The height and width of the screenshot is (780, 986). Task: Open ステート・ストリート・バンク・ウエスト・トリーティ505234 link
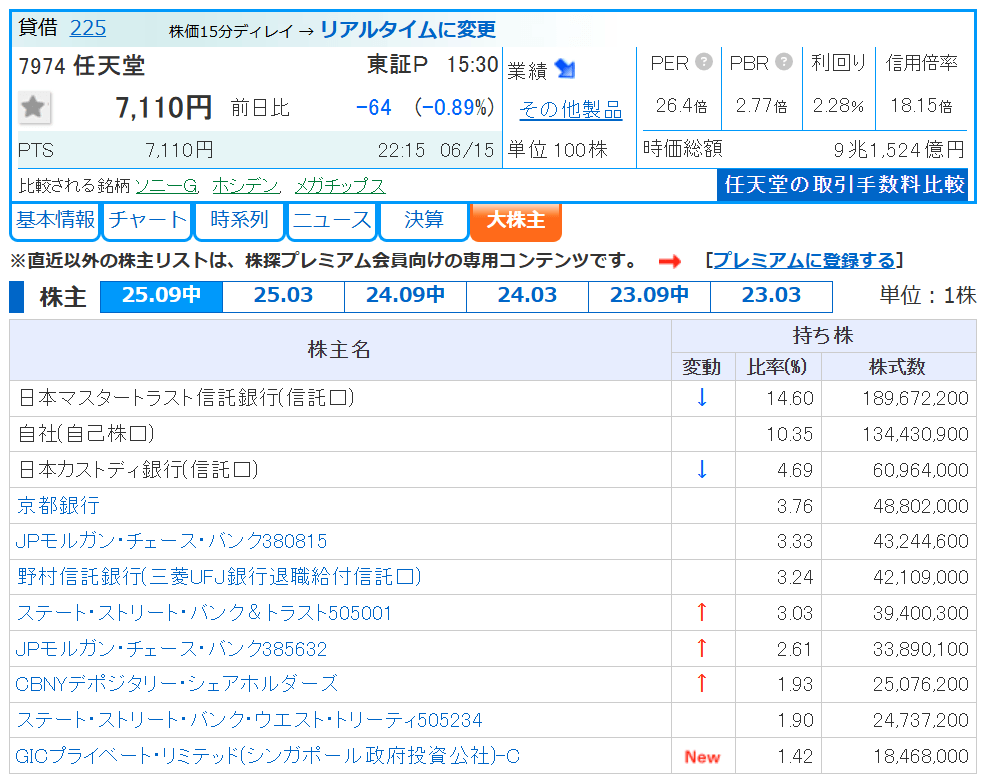(x=249, y=720)
